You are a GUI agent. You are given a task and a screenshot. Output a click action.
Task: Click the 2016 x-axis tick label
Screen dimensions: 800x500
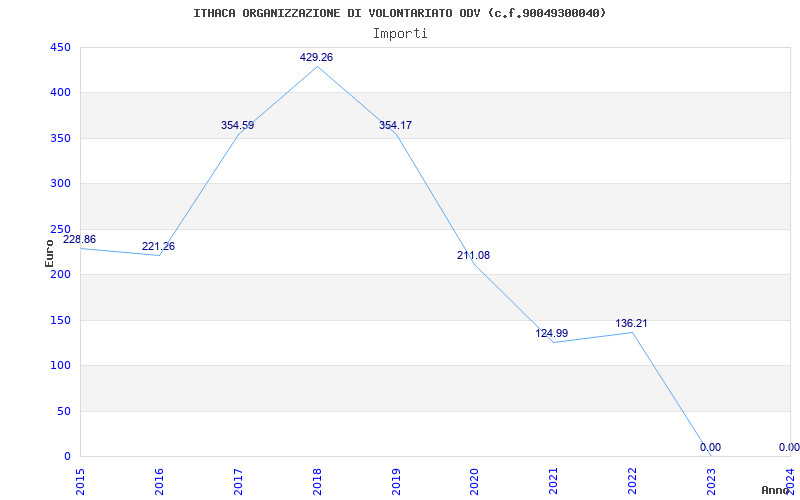coord(159,482)
